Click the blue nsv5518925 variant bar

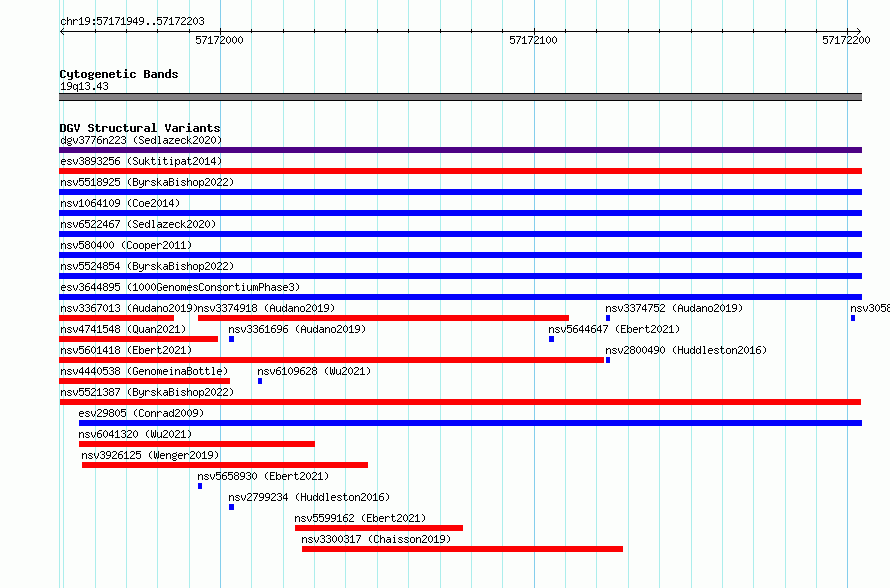pos(460,192)
